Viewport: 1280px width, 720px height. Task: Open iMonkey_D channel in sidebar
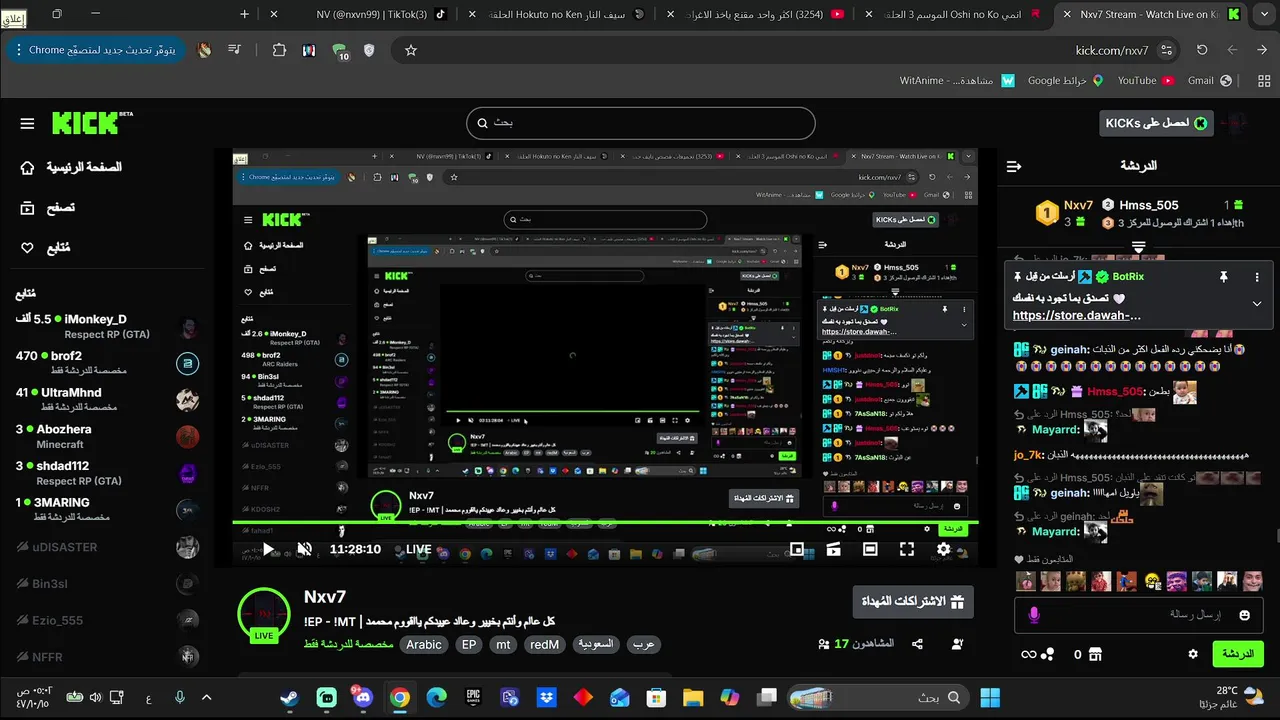107,326
